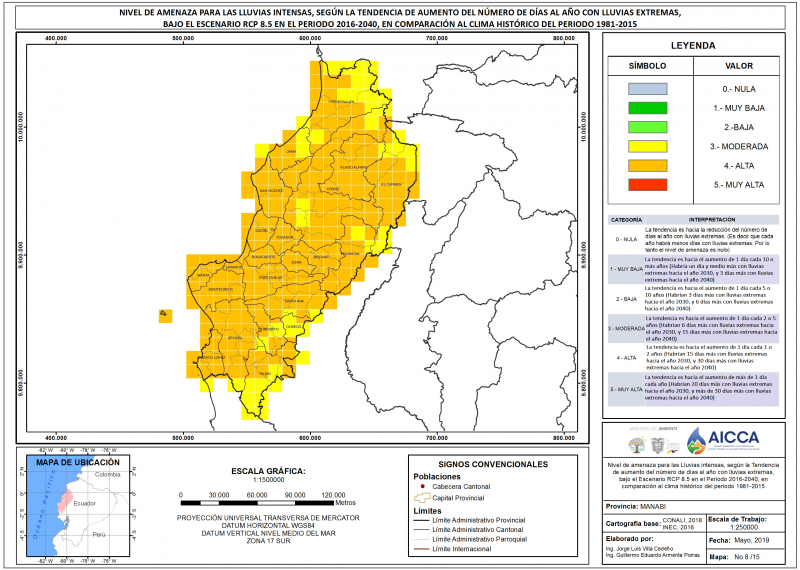Click the SIGNOS CONVENCIONALES heading

pyautogui.click(x=493, y=464)
